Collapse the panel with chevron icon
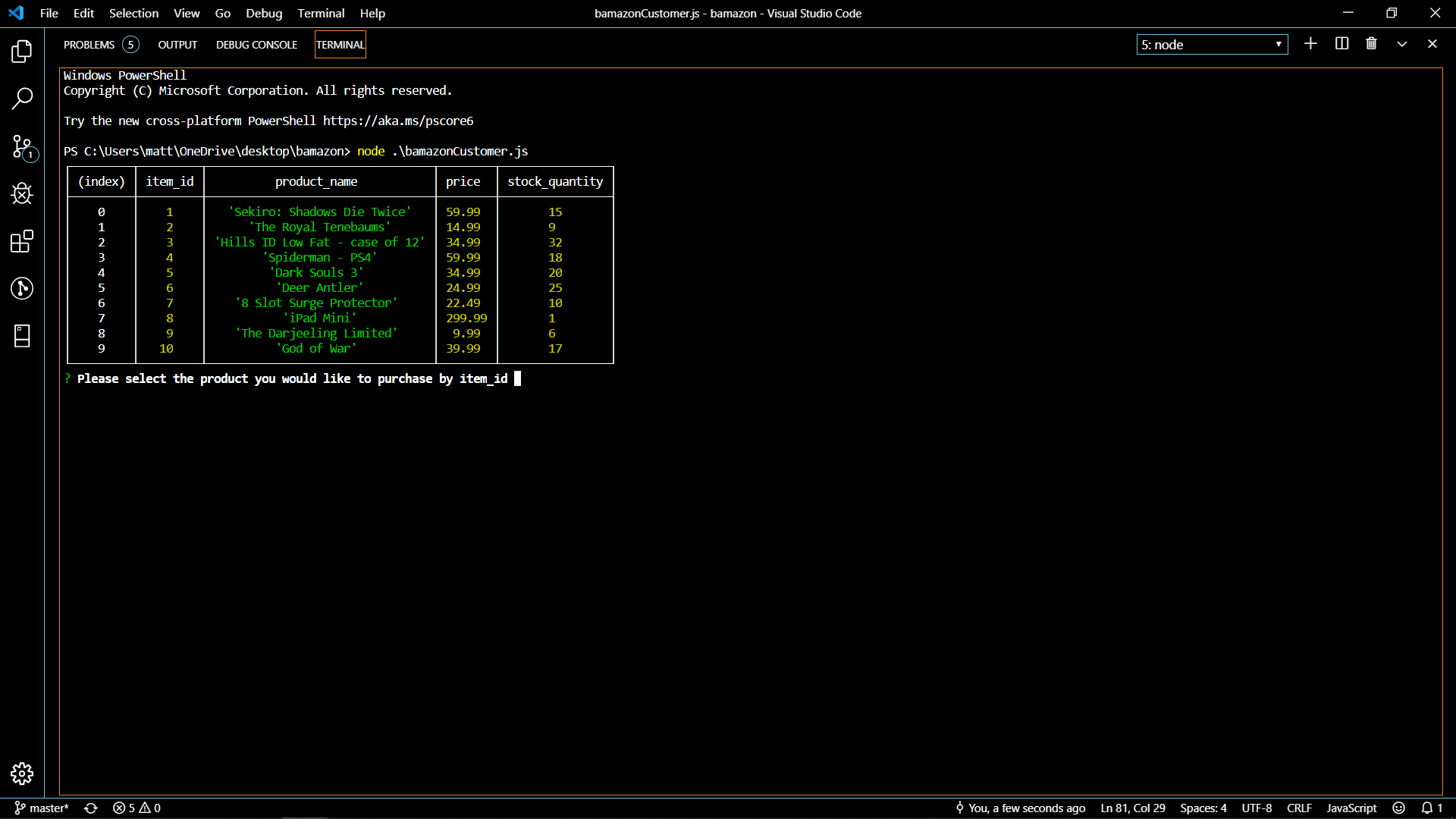1456x819 pixels. point(1402,44)
